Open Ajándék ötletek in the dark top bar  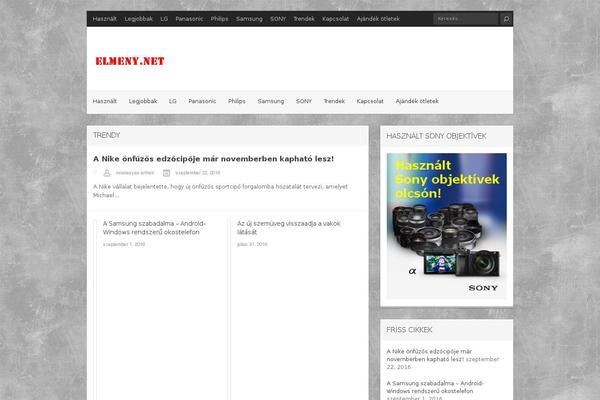click(378, 19)
